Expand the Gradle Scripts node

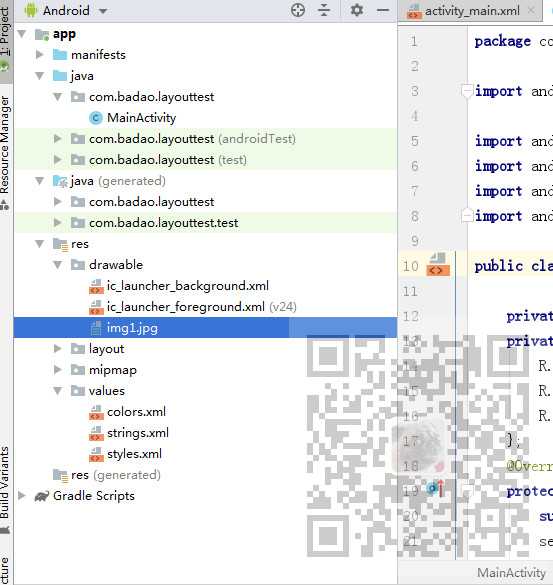point(22,496)
